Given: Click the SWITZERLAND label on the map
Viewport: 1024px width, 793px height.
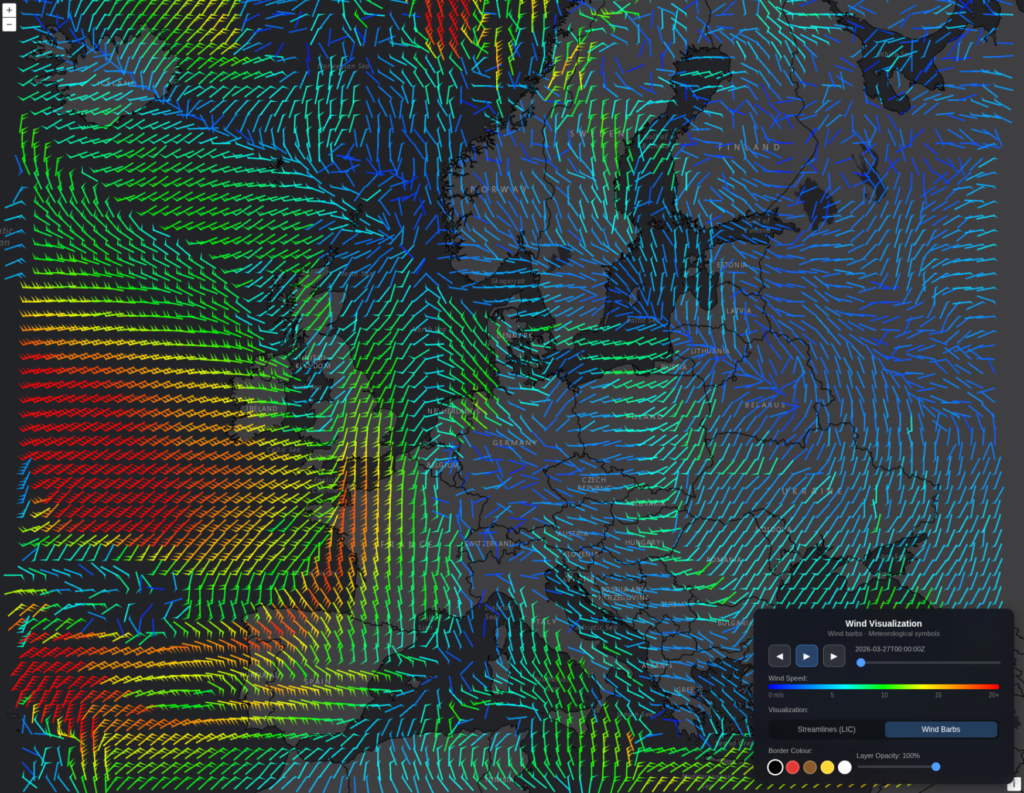Looking at the screenshot, I should tap(490, 544).
